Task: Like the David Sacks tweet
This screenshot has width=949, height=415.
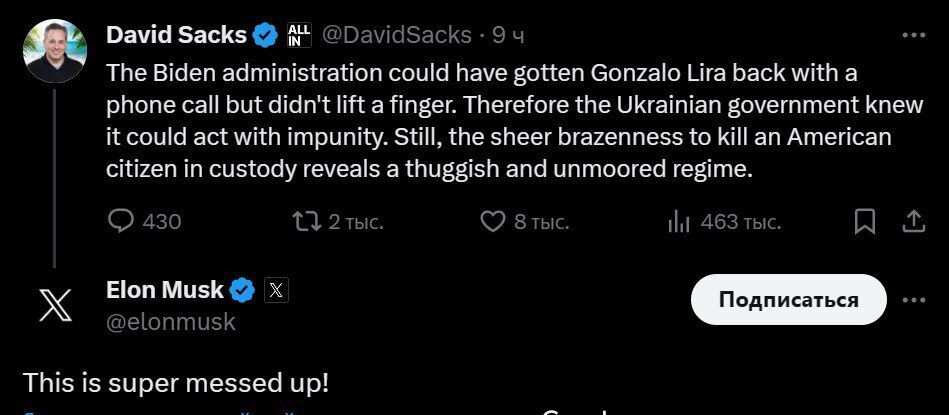Action: tap(493, 221)
